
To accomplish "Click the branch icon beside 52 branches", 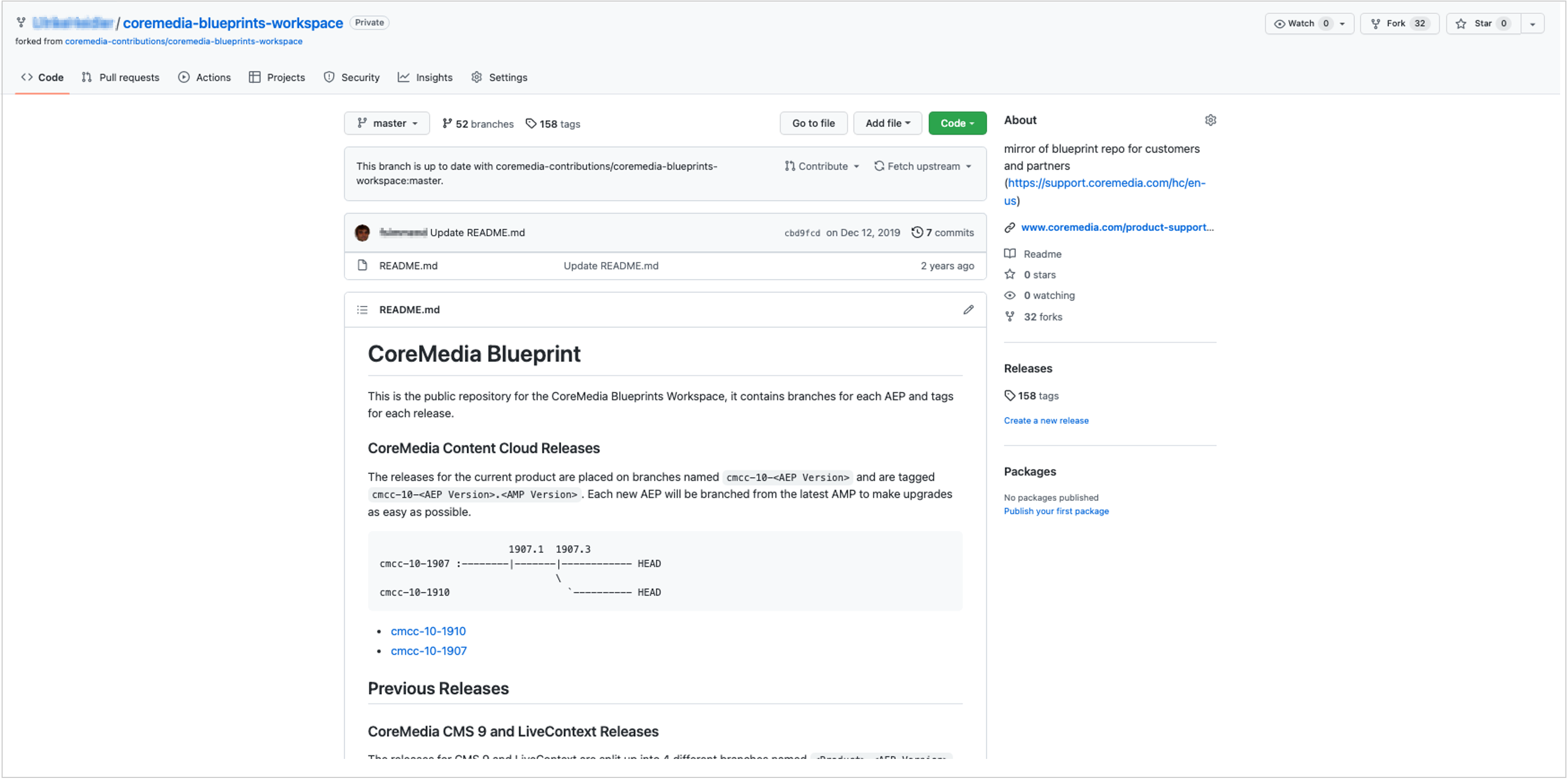I will pos(447,124).
